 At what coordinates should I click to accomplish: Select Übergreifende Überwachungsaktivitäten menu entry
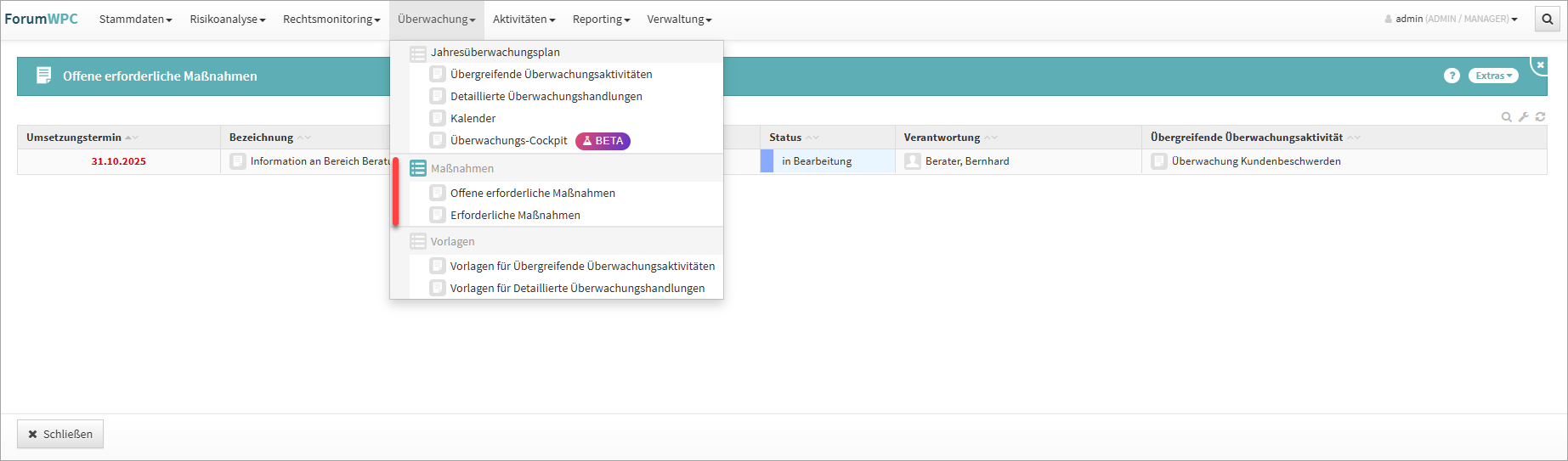(551, 74)
